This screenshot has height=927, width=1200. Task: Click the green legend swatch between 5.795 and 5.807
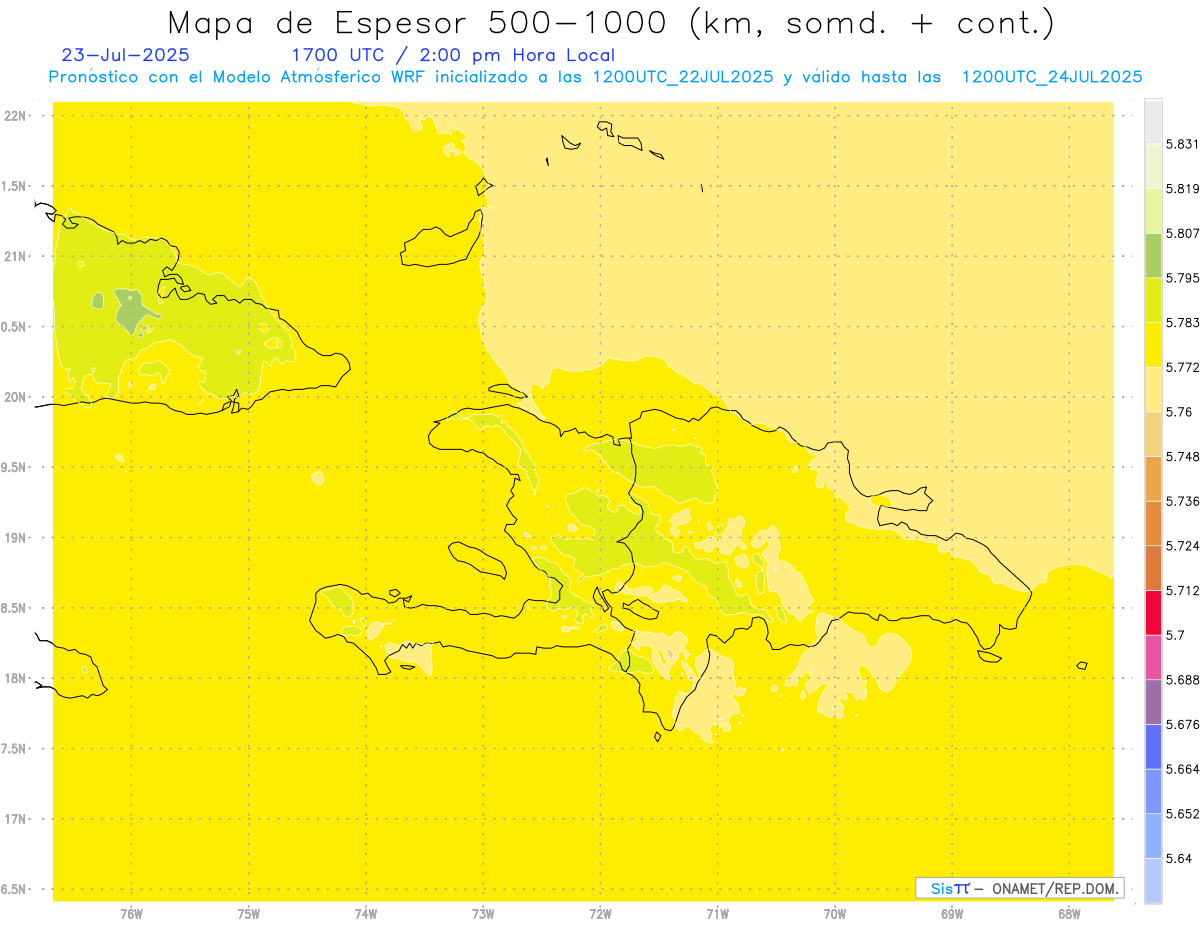click(x=1153, y=255)
